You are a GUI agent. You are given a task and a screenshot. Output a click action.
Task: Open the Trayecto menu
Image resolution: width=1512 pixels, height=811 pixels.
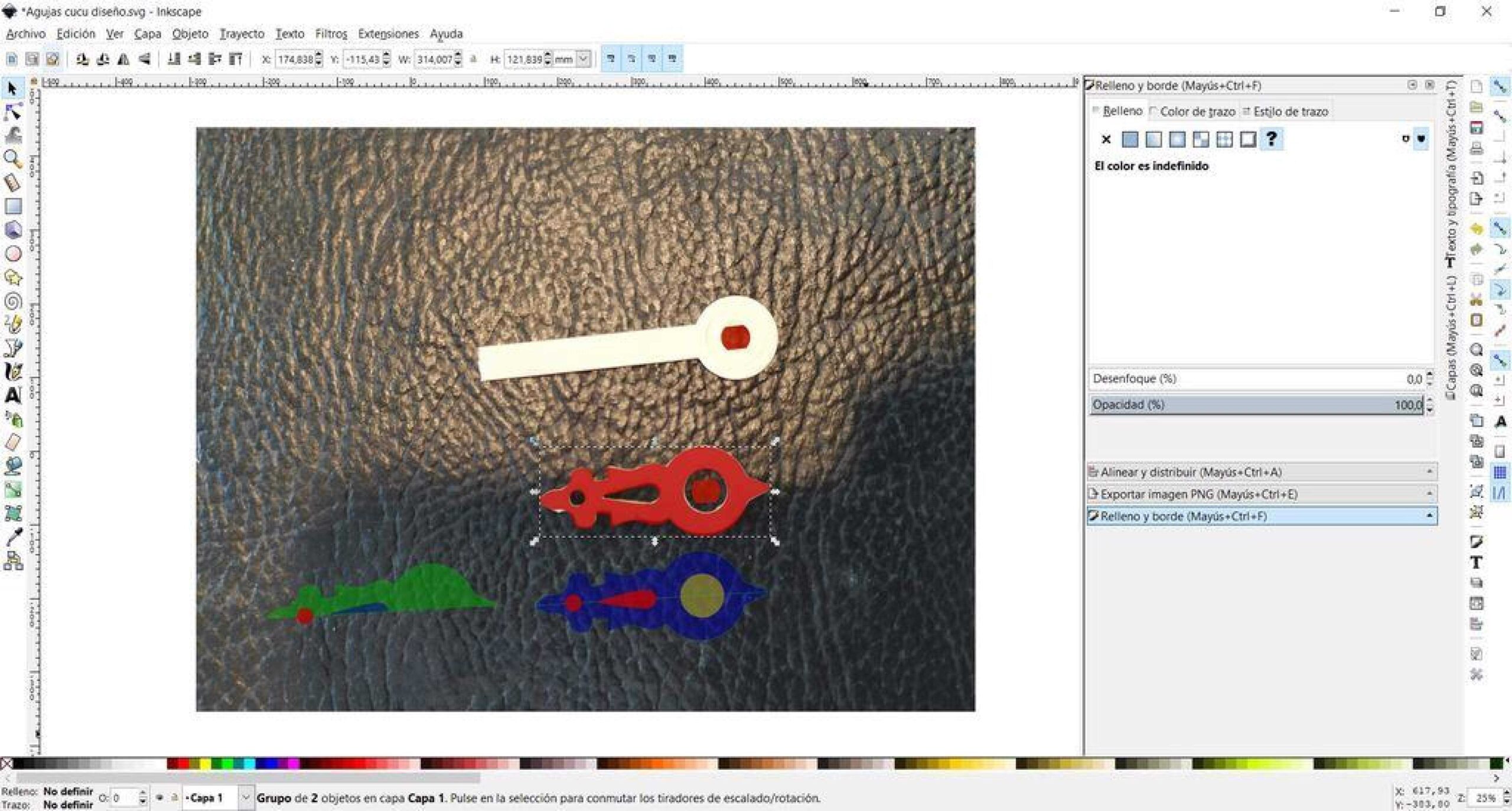242,34
